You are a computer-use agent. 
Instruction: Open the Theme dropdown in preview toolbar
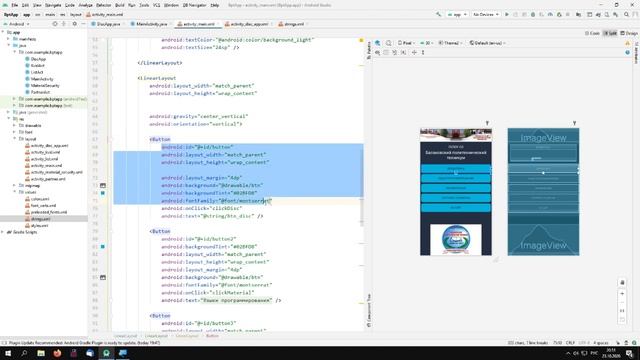[x=451, y=43]
